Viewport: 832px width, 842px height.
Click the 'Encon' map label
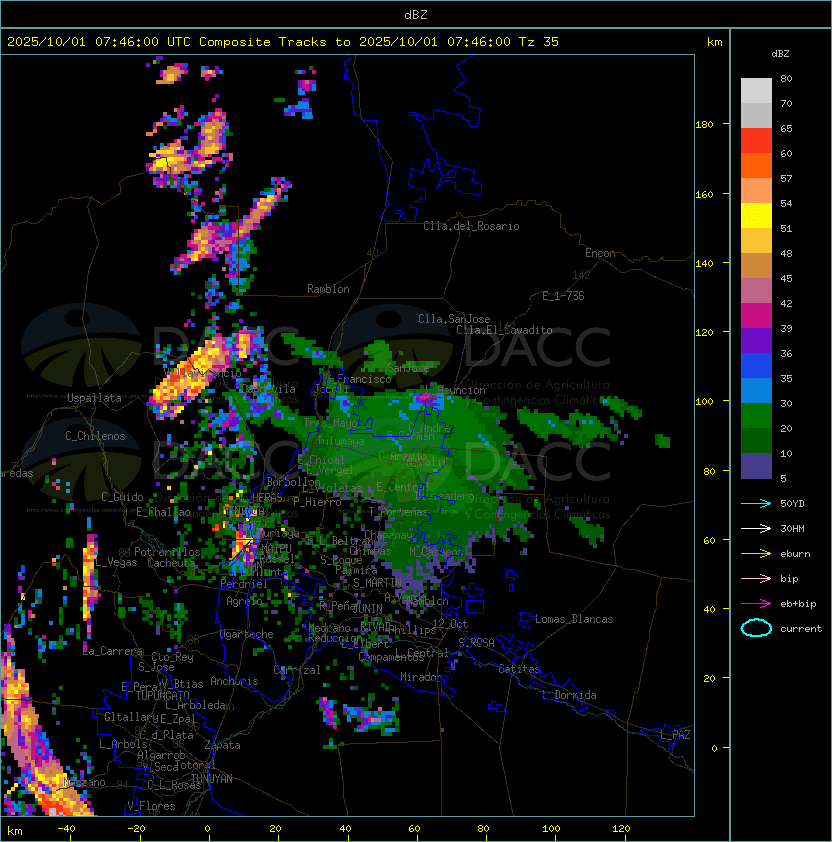tap(600, 253)
